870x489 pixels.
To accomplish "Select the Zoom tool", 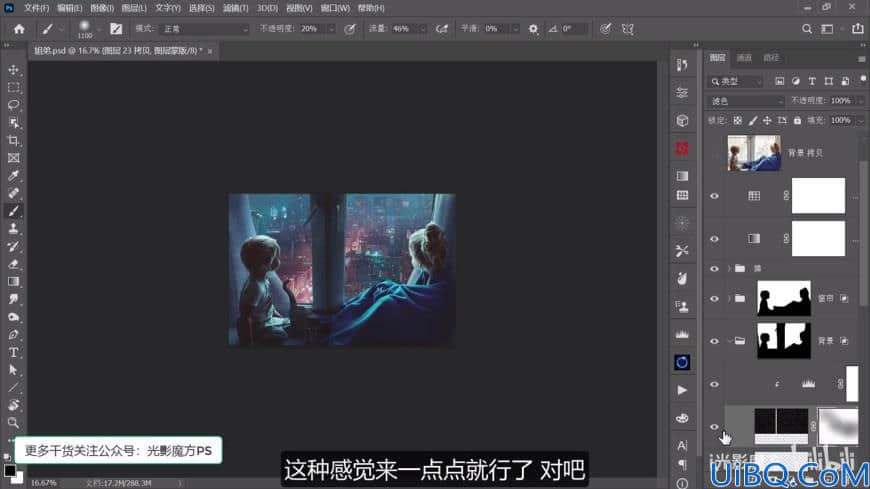I will tap(13, 423).
